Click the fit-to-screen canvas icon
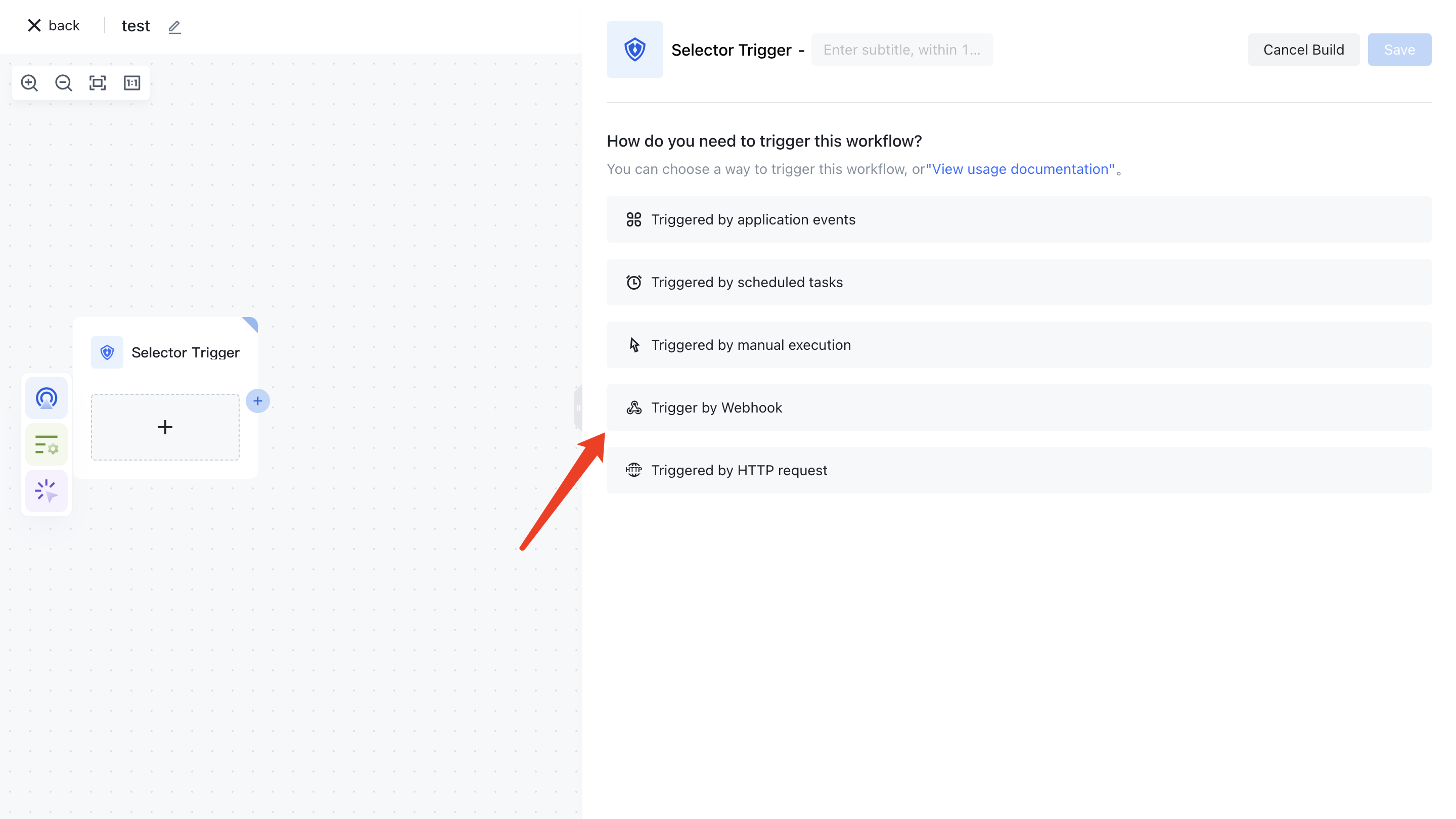 point(98,83)
